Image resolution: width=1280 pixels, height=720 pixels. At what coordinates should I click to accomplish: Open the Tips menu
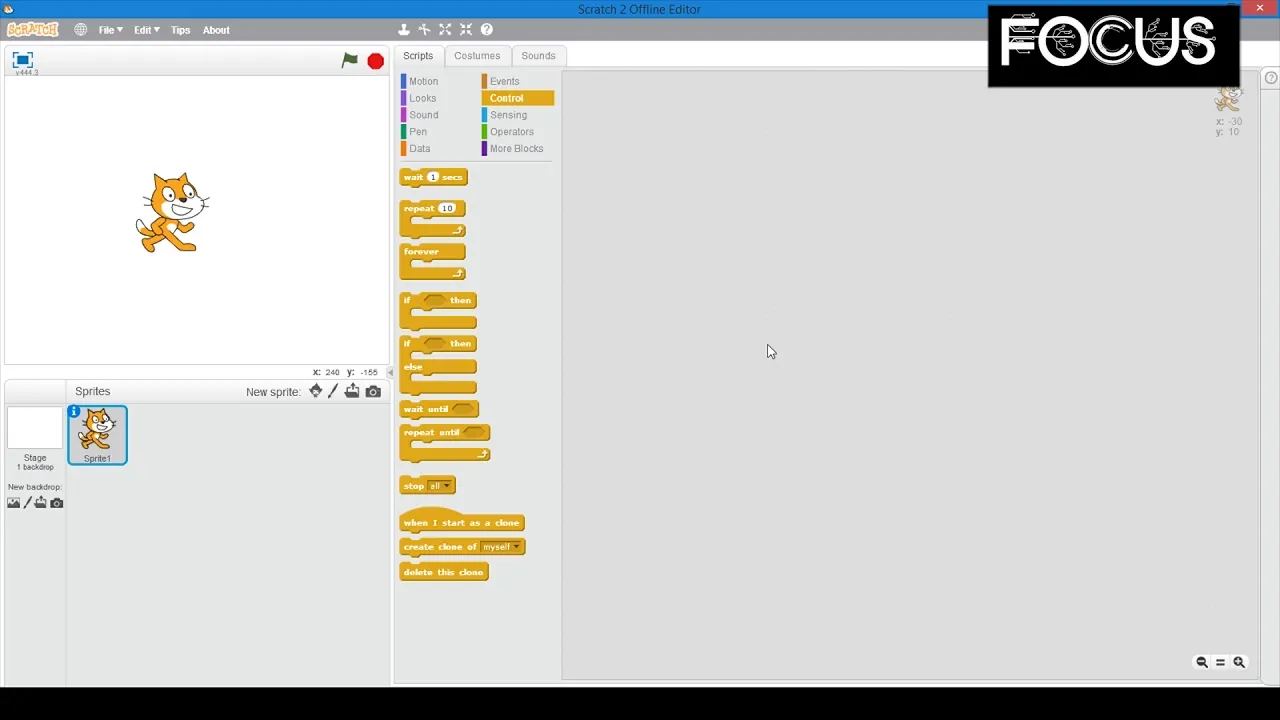coord(180,30)
